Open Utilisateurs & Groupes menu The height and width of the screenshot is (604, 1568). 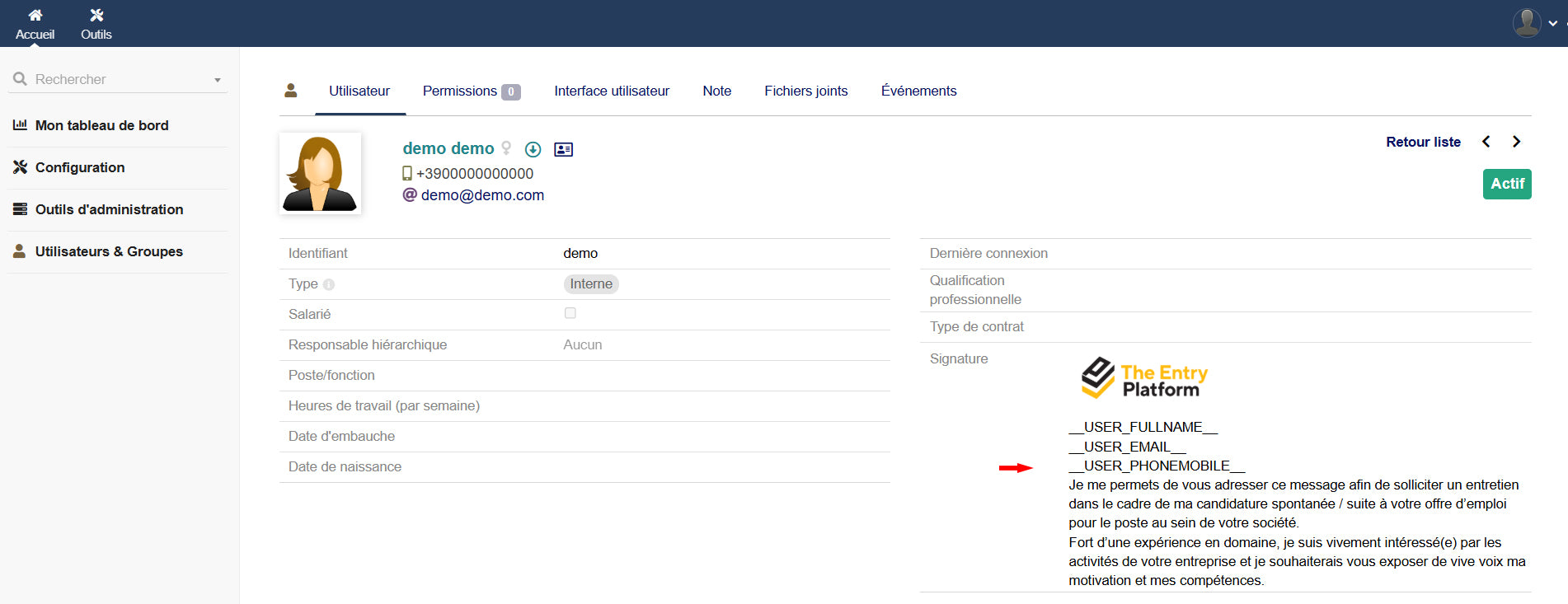pos(109,251)
